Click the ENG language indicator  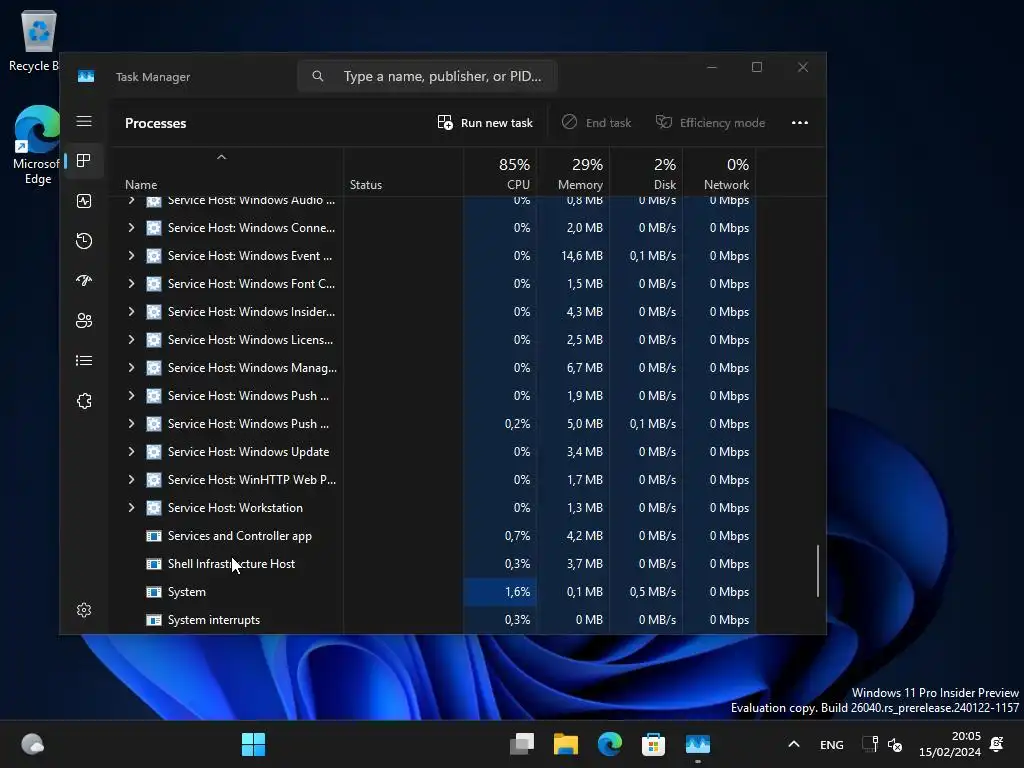click(831, 744)
